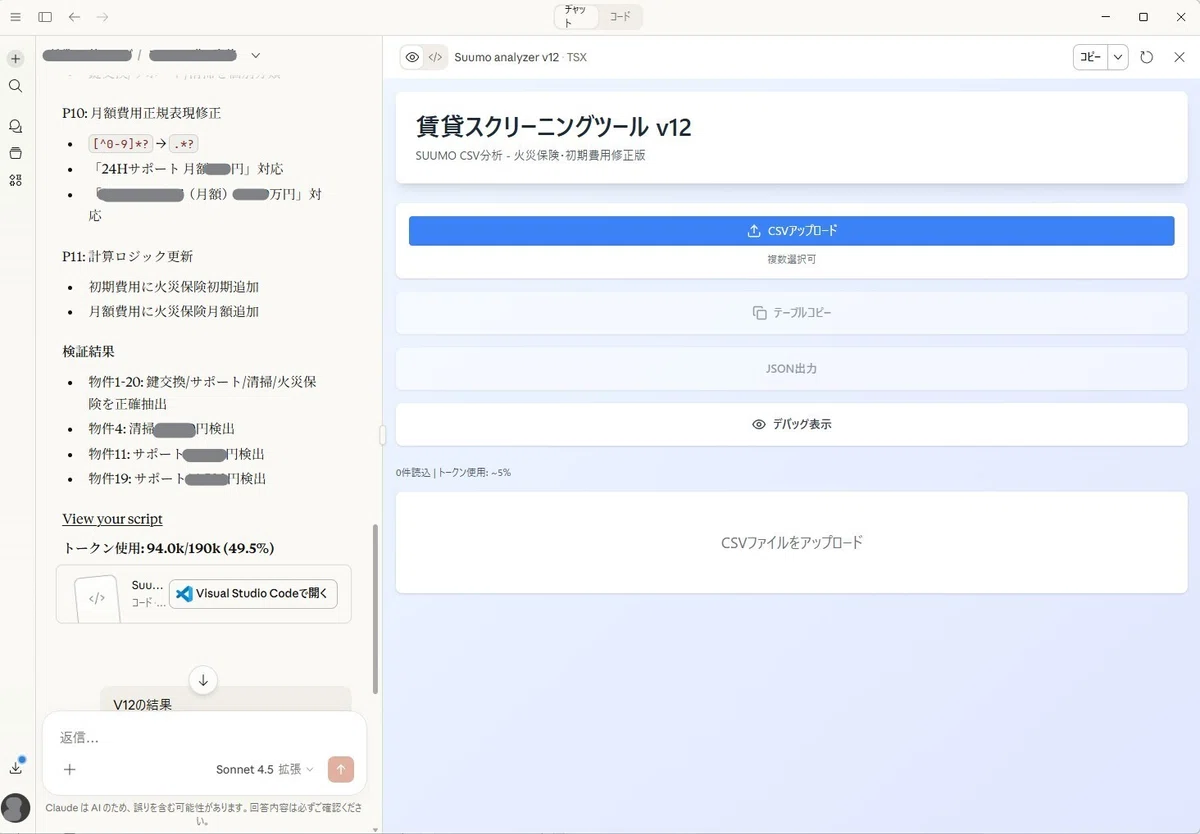The height and width of the screenshot is (834, 1200).
Task: Start a new chat with plus icon
Action: (15, 59)
